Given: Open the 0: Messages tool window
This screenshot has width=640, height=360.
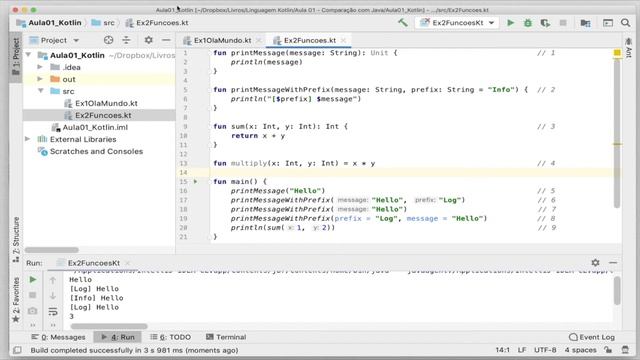Looking at the screenshot, I should 58,337.
